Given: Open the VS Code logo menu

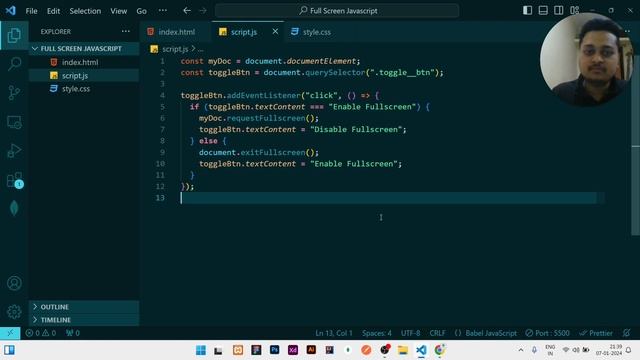Looking at the screenshot, I should 10,11.
